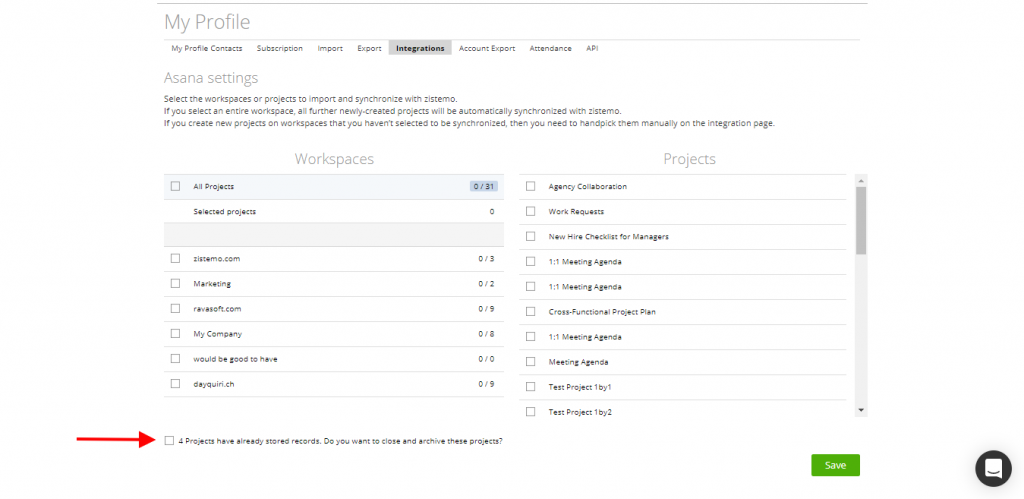Click the Agency Collaboration project name
Screen dimensions: 1024x499
tap(588, 186)
